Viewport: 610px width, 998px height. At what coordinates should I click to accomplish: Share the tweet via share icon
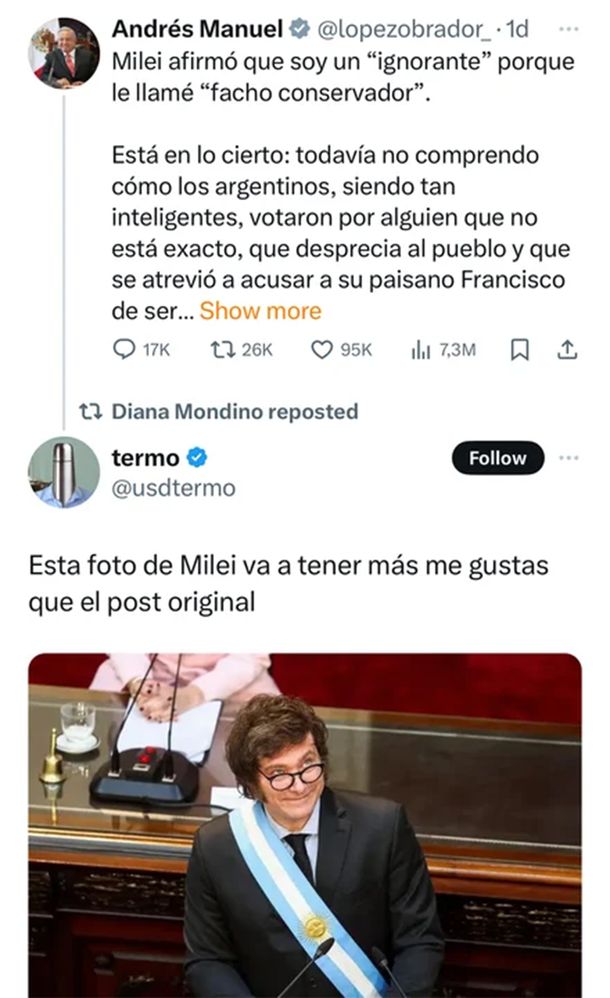(567, 349)
